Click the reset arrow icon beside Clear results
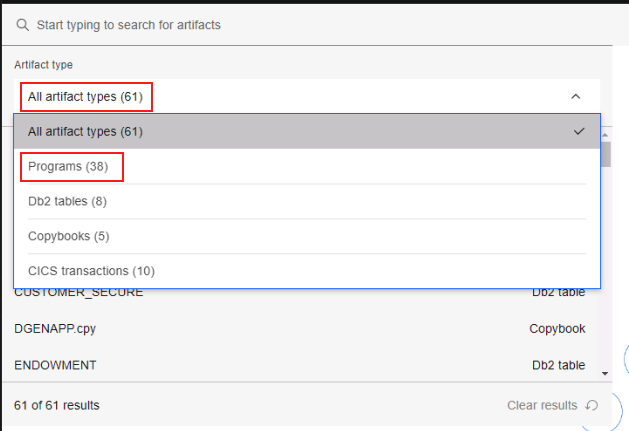Viewport: 629px width, 431px height. point(592,405)
